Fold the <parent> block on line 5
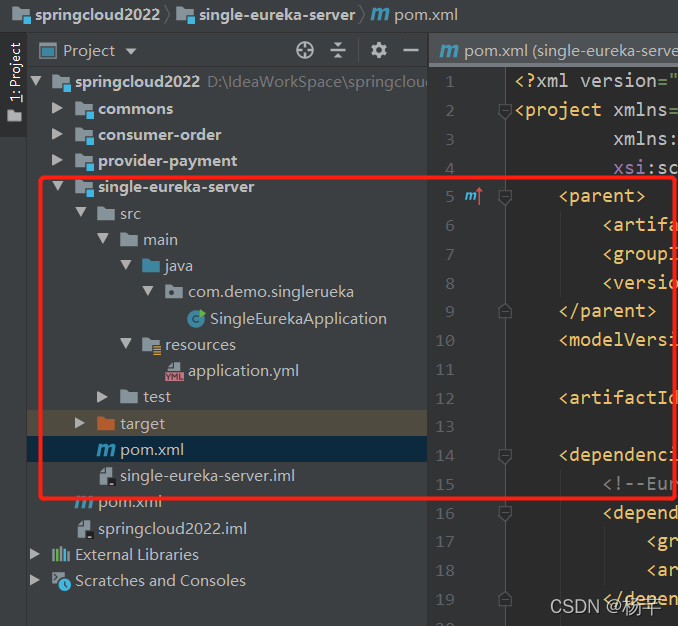Viewport: 678px width, 626px height. tap(505, 197)
